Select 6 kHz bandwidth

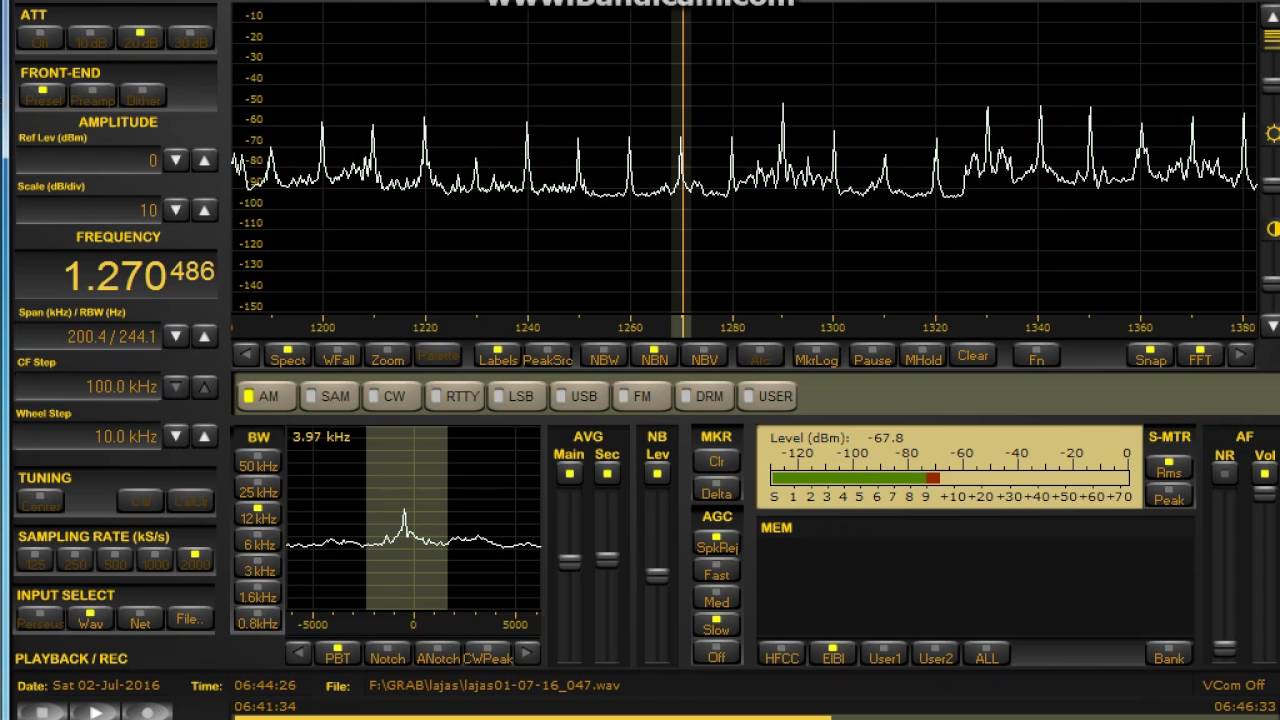pyautogui.click(x=257, y=541)
